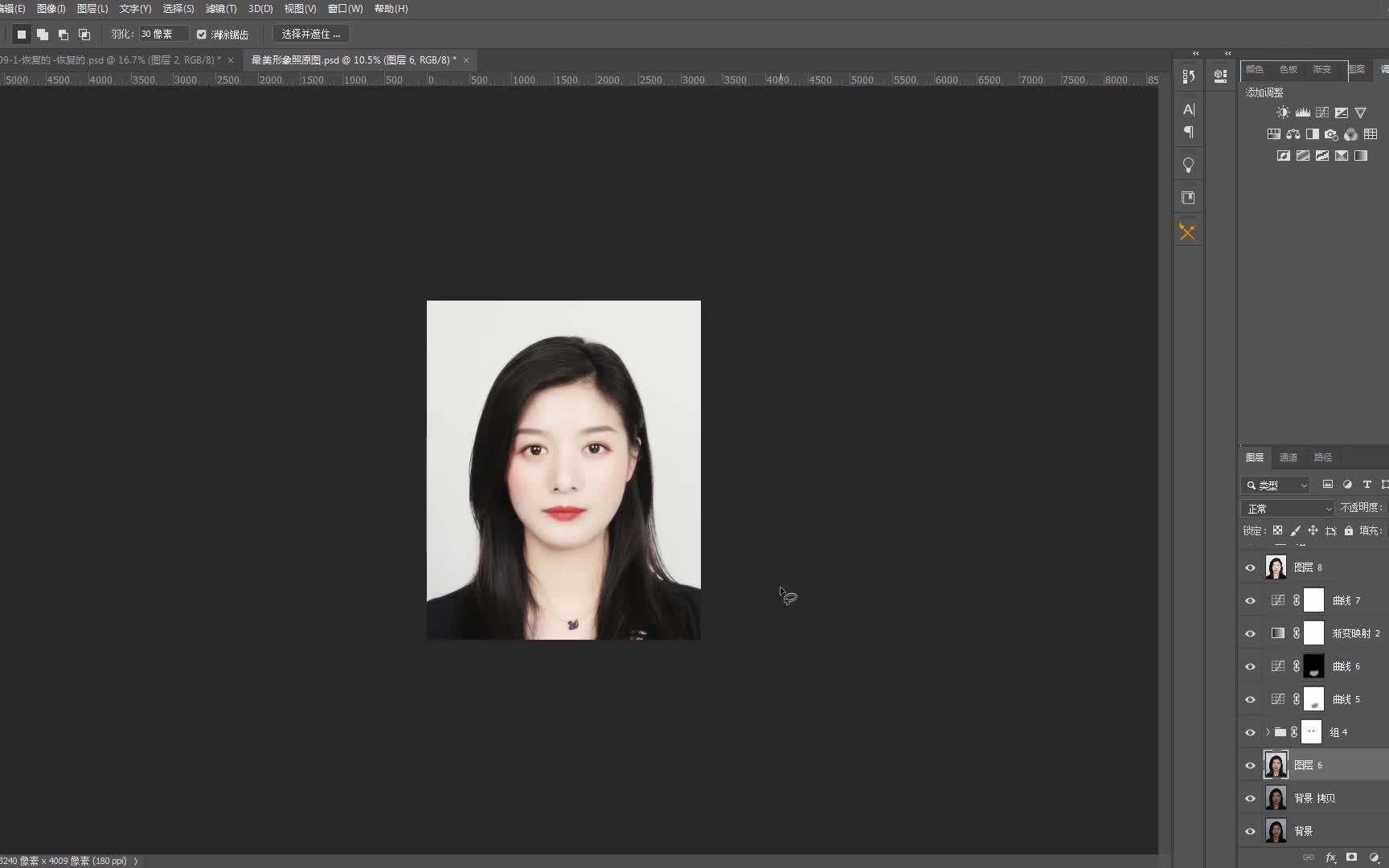
Task: Add a Selective Color adjustment
Action: coord(1341,156)
